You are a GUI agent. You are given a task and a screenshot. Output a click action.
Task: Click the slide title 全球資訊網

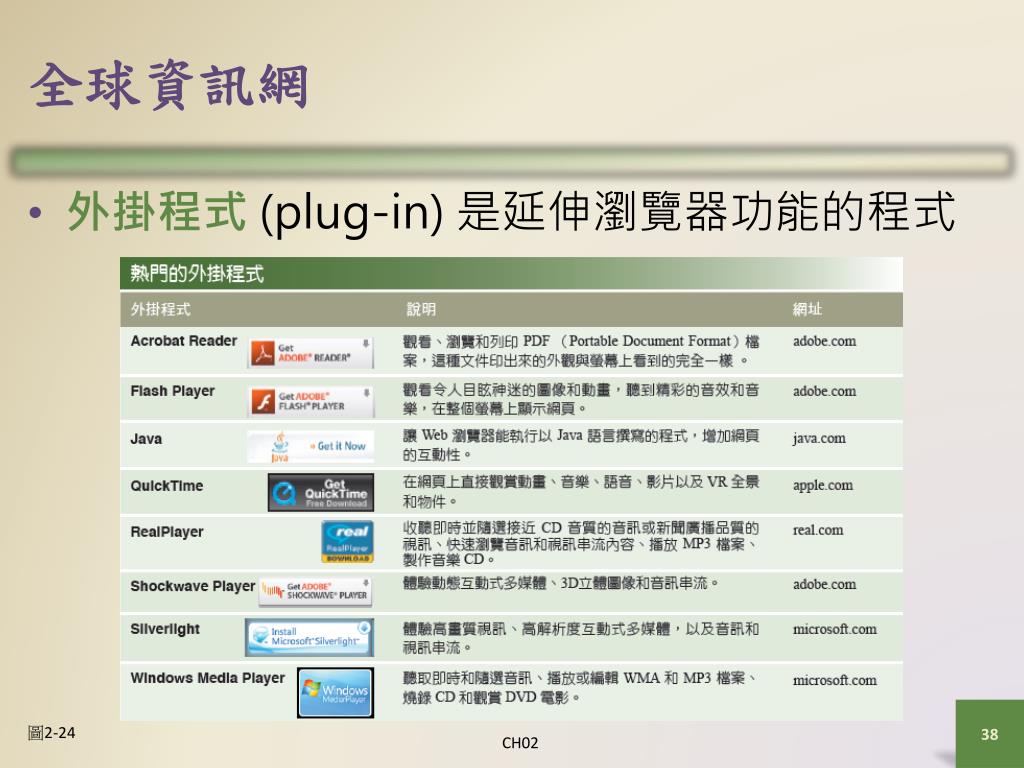tap(169, 86)
